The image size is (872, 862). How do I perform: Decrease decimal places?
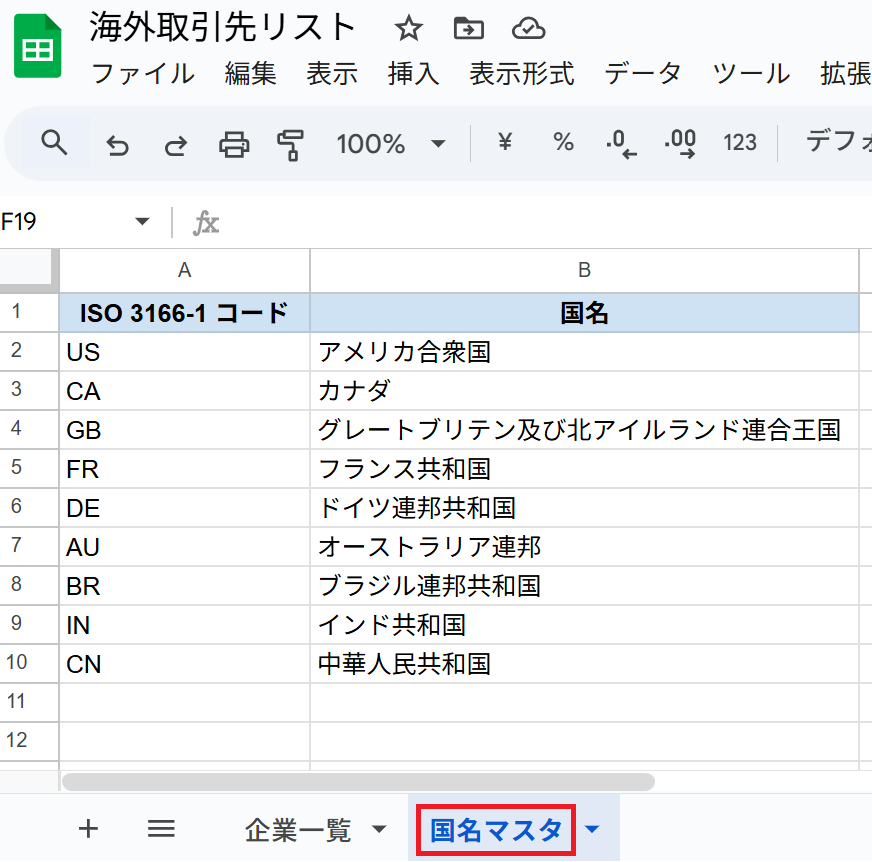pos(621,144)
